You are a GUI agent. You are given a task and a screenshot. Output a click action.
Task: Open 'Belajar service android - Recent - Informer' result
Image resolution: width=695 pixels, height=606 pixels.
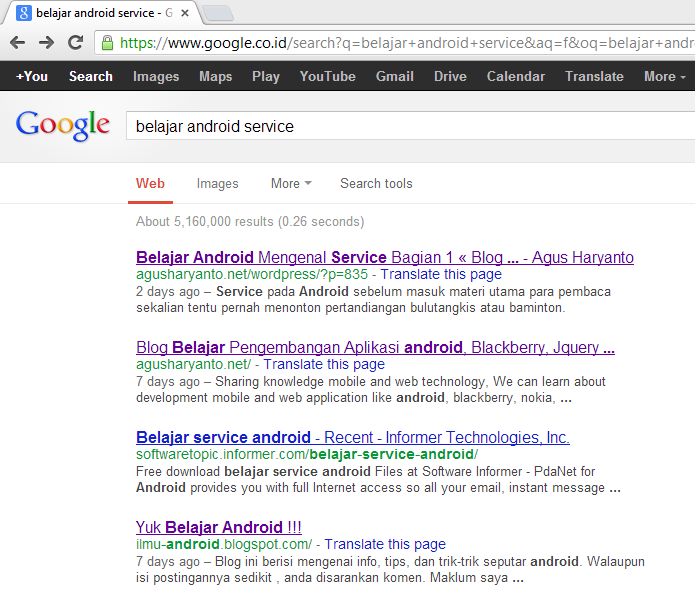point(353,437)
